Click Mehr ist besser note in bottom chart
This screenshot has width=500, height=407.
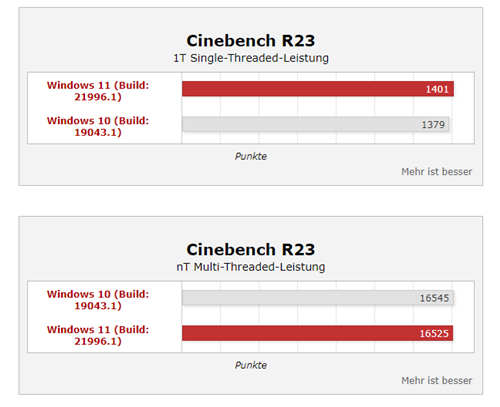click(436, 381)
